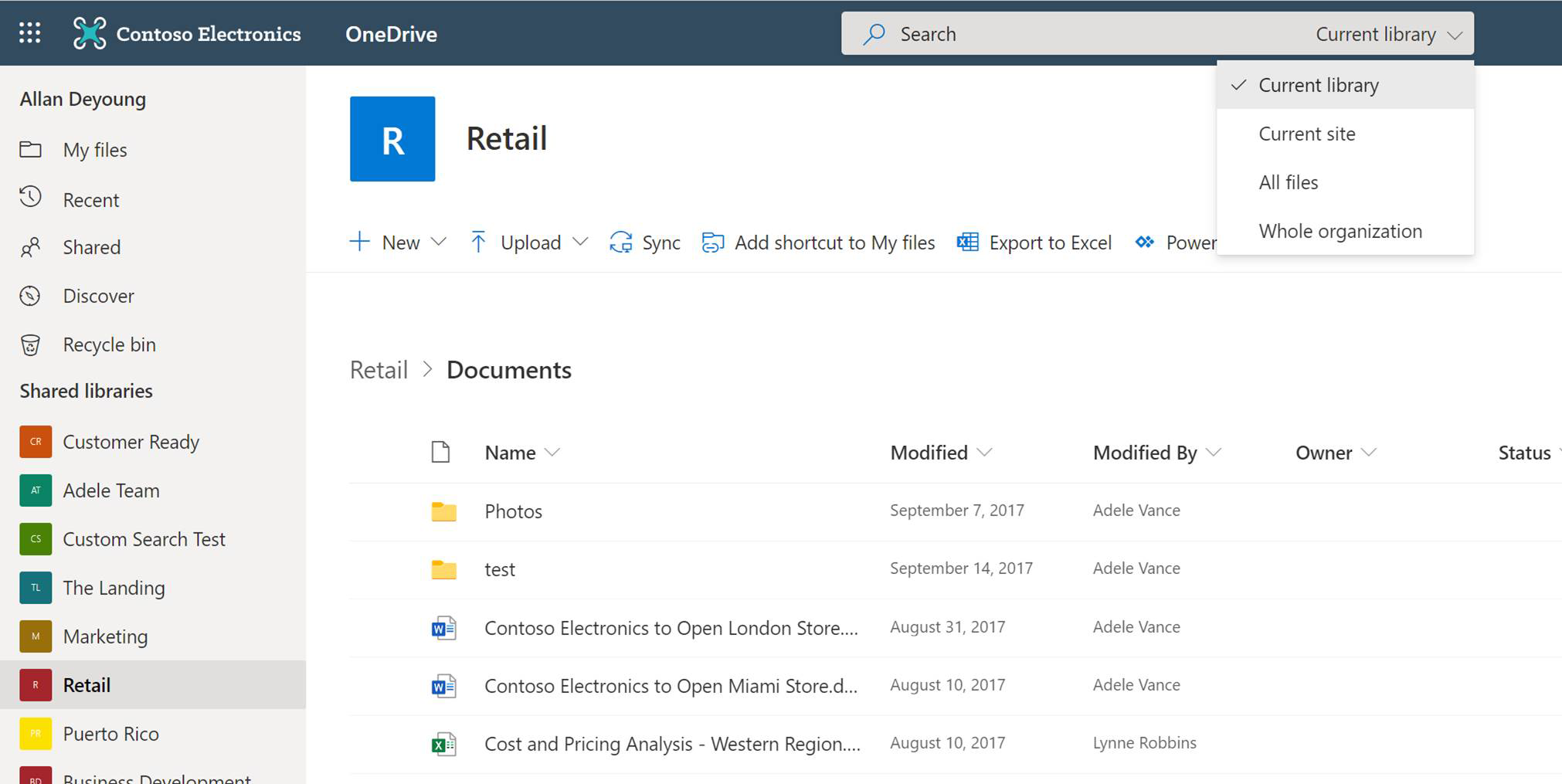Open the test folder name
This screenshot has height=784, width=1562.
click(500, 569)
